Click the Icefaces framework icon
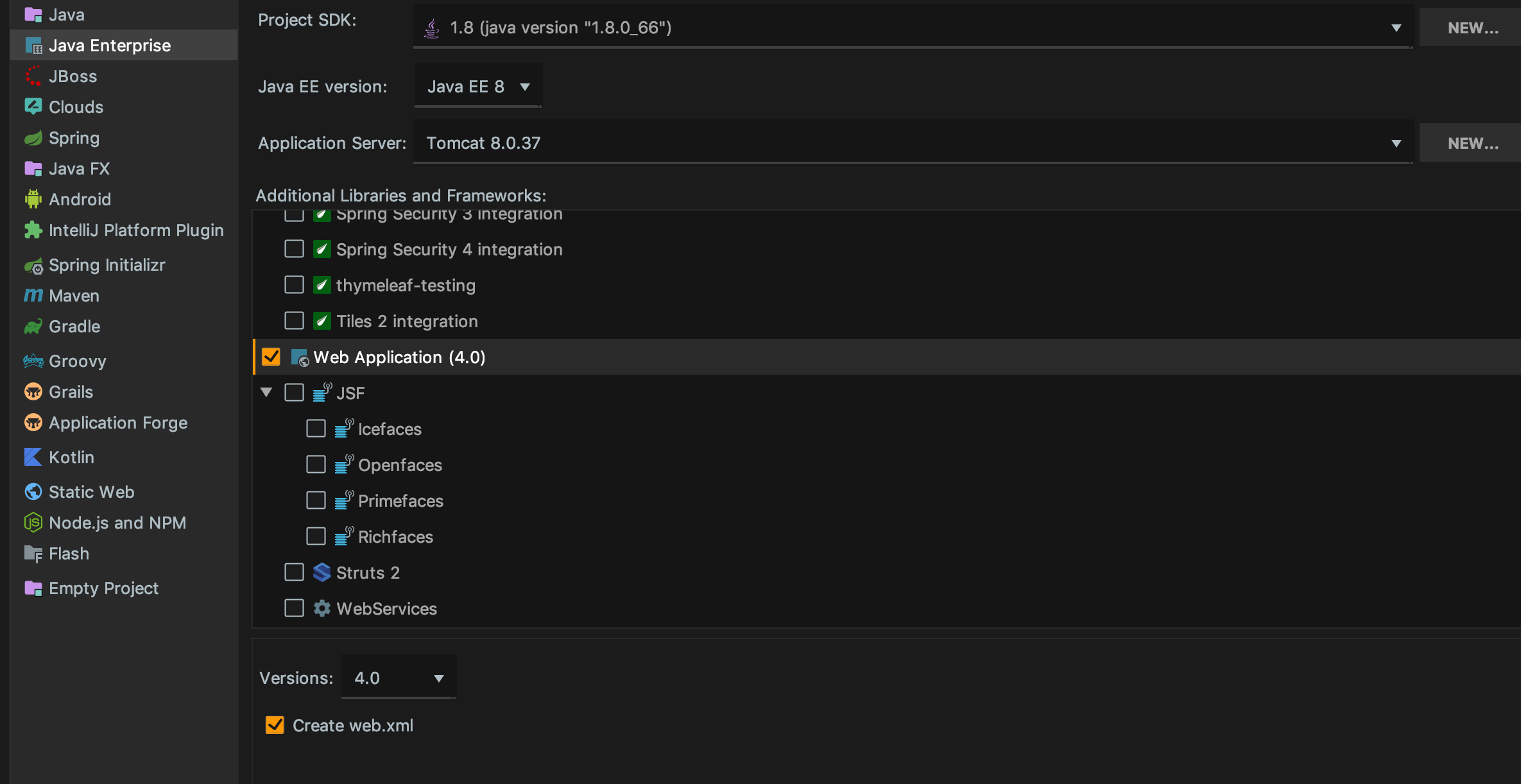Viewport: 1521px width, 784px height. [344, 429]
